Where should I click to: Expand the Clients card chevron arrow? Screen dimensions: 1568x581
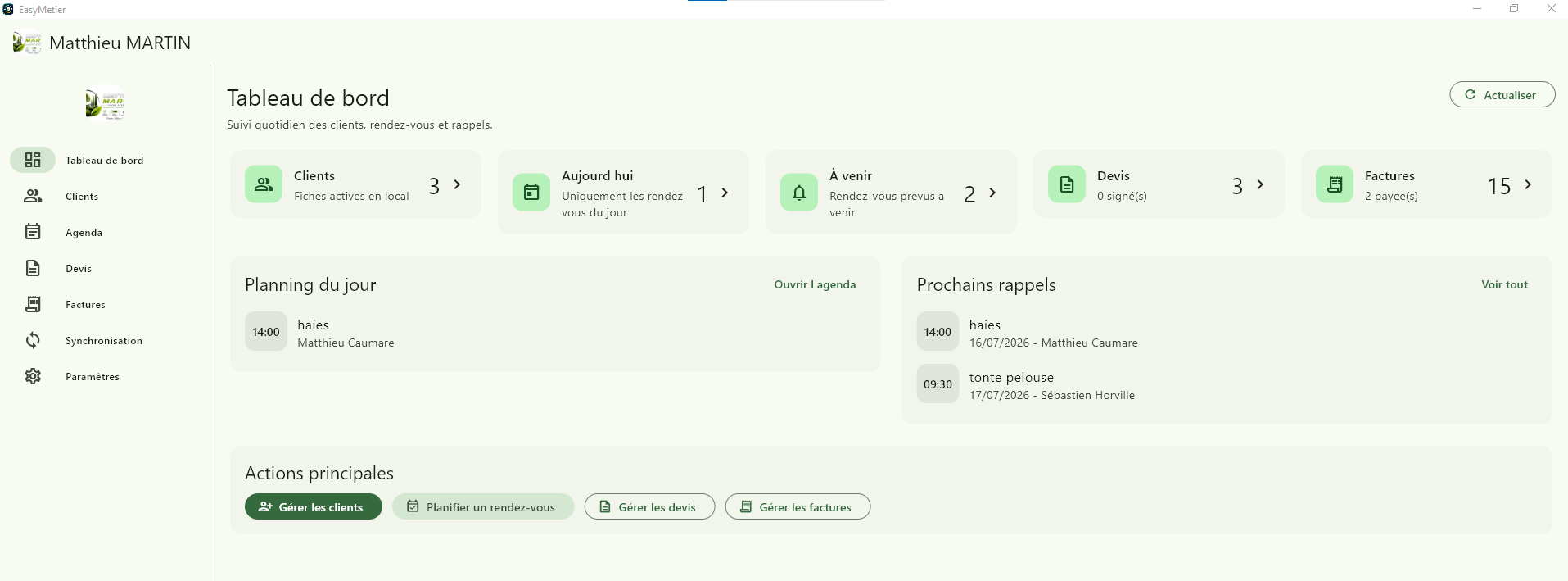(x=457, y=184)
